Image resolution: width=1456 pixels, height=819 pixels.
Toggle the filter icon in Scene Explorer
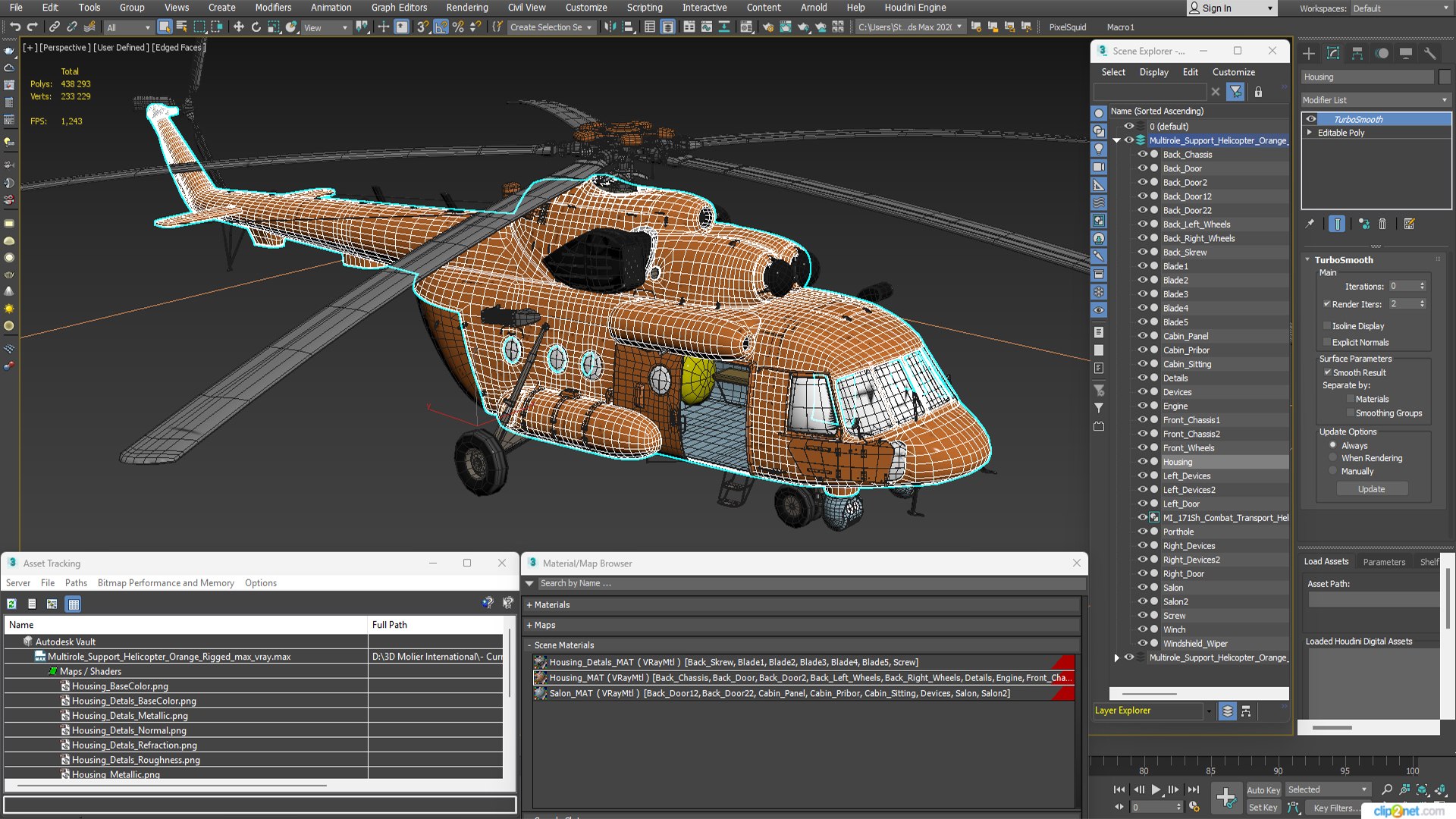(x=1236, y=92)
